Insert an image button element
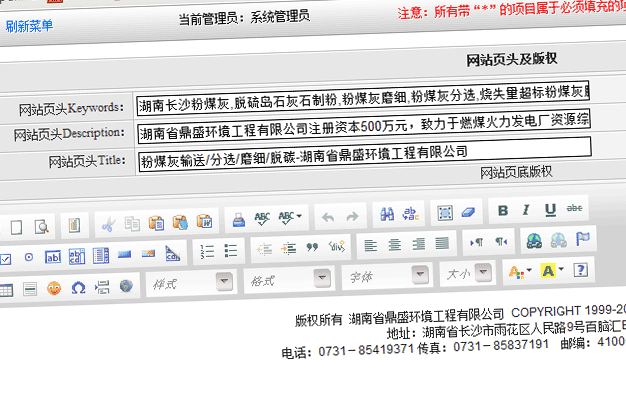The width and height of the screenshot is (626, 412). coord(148,254)
